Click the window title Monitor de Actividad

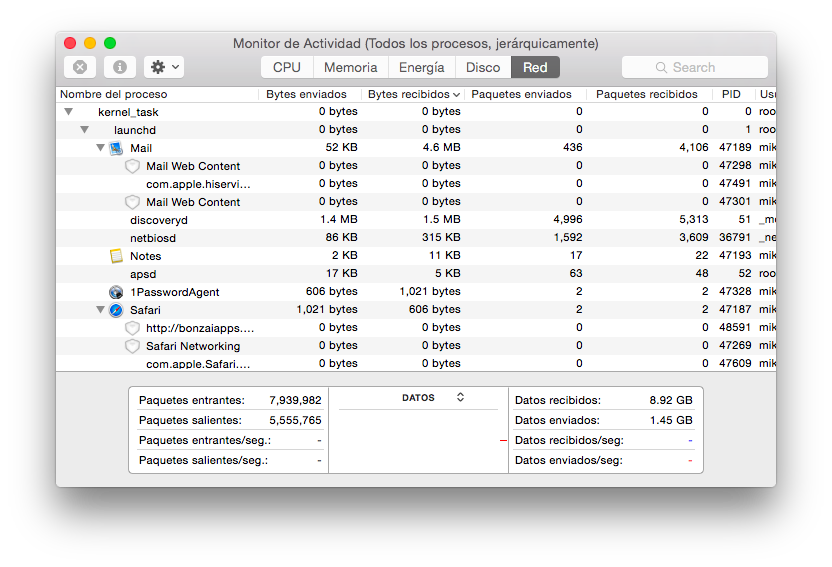415,43
